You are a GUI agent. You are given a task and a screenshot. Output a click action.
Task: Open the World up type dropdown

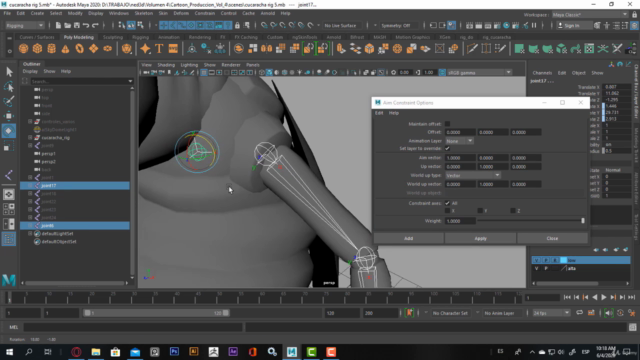(x=473, y=175)
